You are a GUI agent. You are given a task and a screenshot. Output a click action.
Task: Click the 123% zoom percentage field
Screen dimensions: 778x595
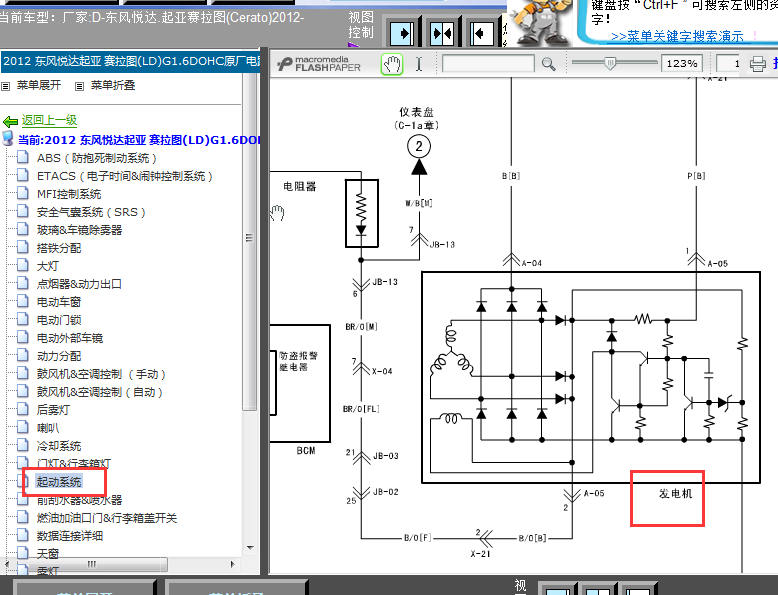coord(681,64)
